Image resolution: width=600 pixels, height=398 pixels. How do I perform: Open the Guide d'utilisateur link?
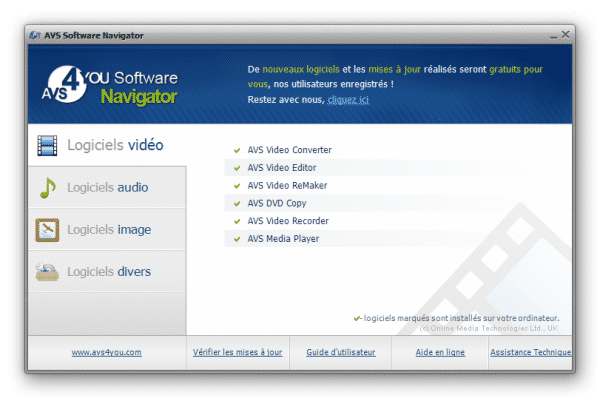click(341, 352)
